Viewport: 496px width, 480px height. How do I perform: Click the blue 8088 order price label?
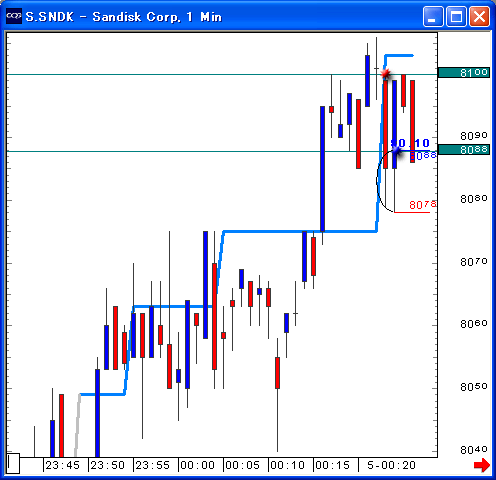(423, 155)
